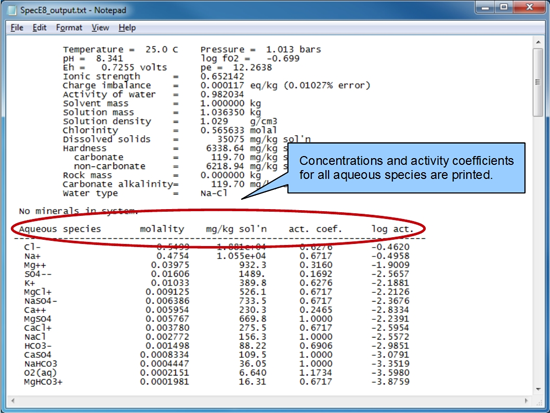Screen dimensions: 550x413
Task: Click the Water type value Na-Cl
Action: coord(214,193)
